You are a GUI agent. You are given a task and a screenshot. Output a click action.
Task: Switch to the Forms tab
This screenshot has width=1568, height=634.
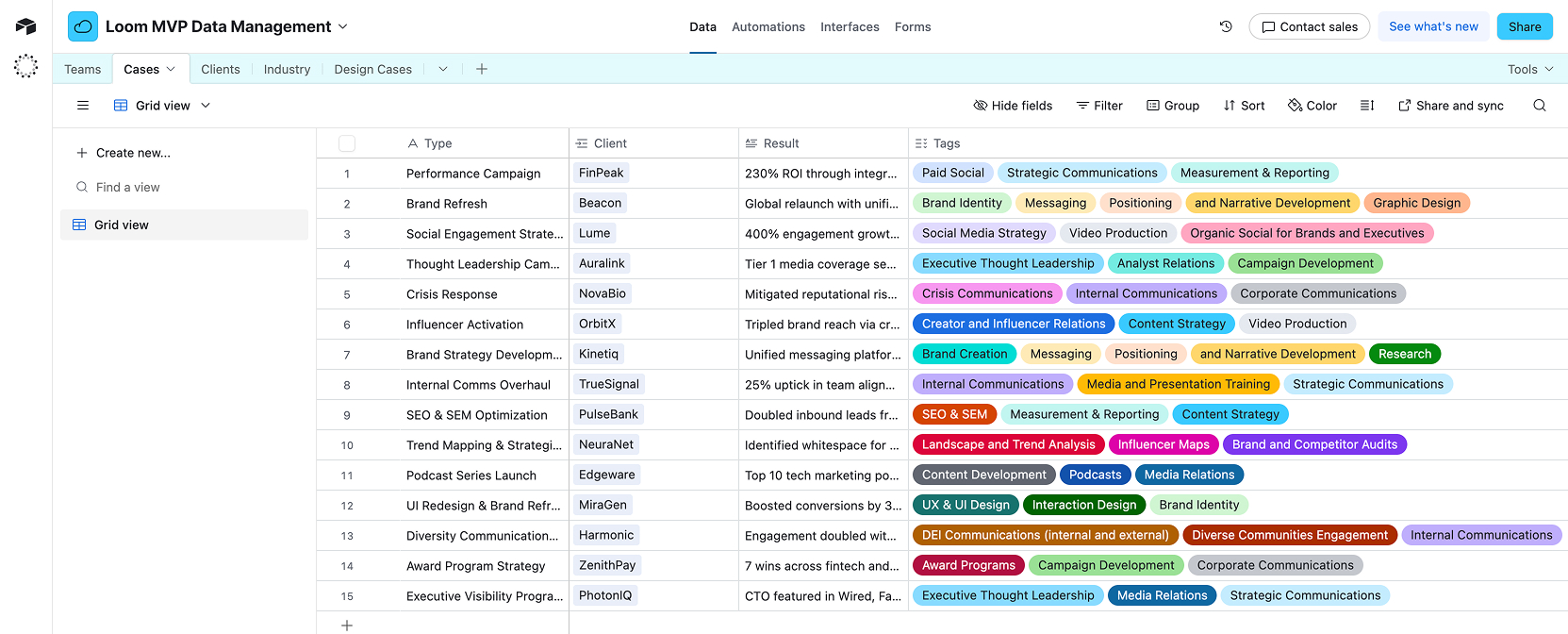[x=913, y=26]
